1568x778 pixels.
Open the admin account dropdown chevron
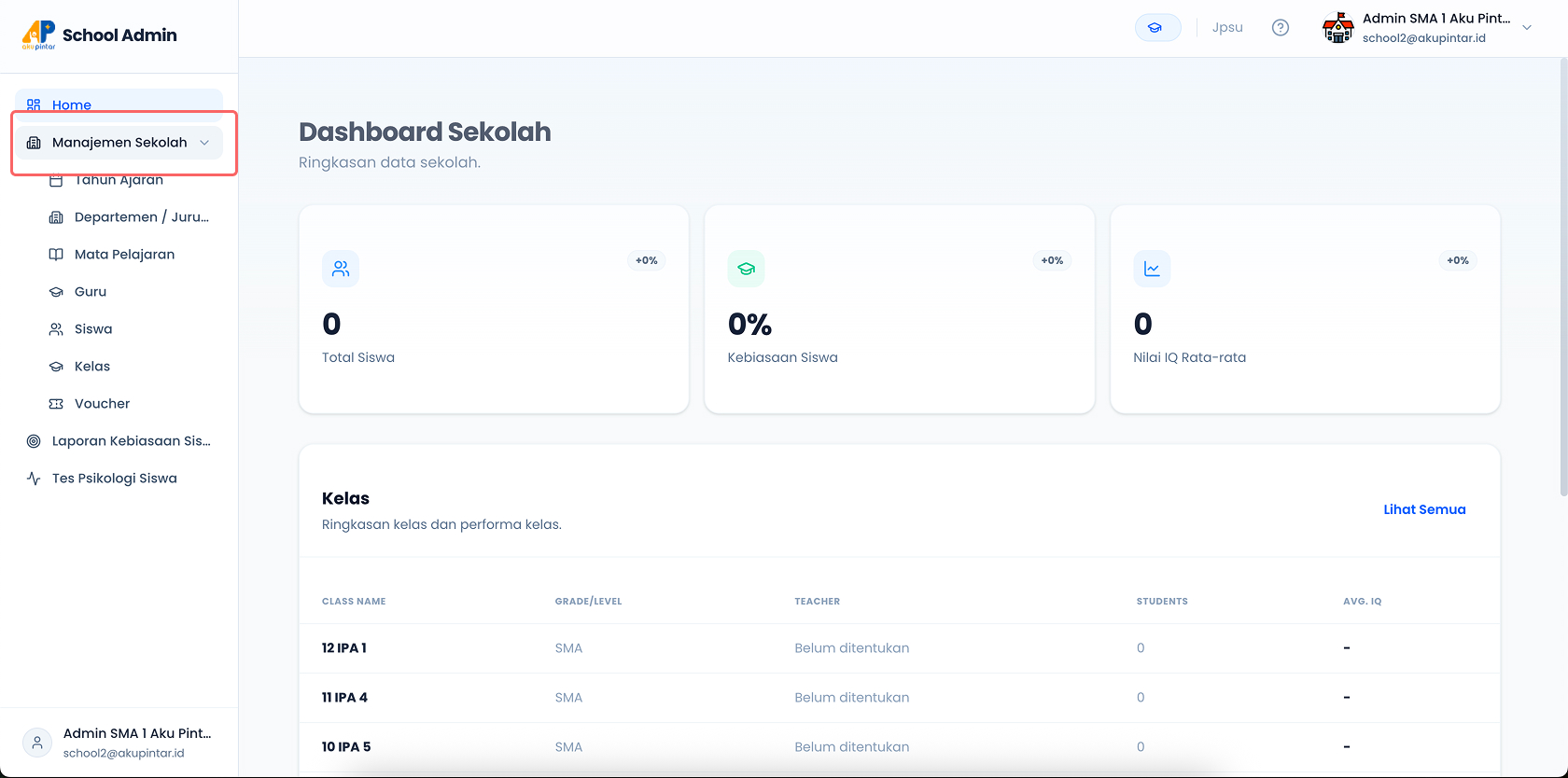1527,28
